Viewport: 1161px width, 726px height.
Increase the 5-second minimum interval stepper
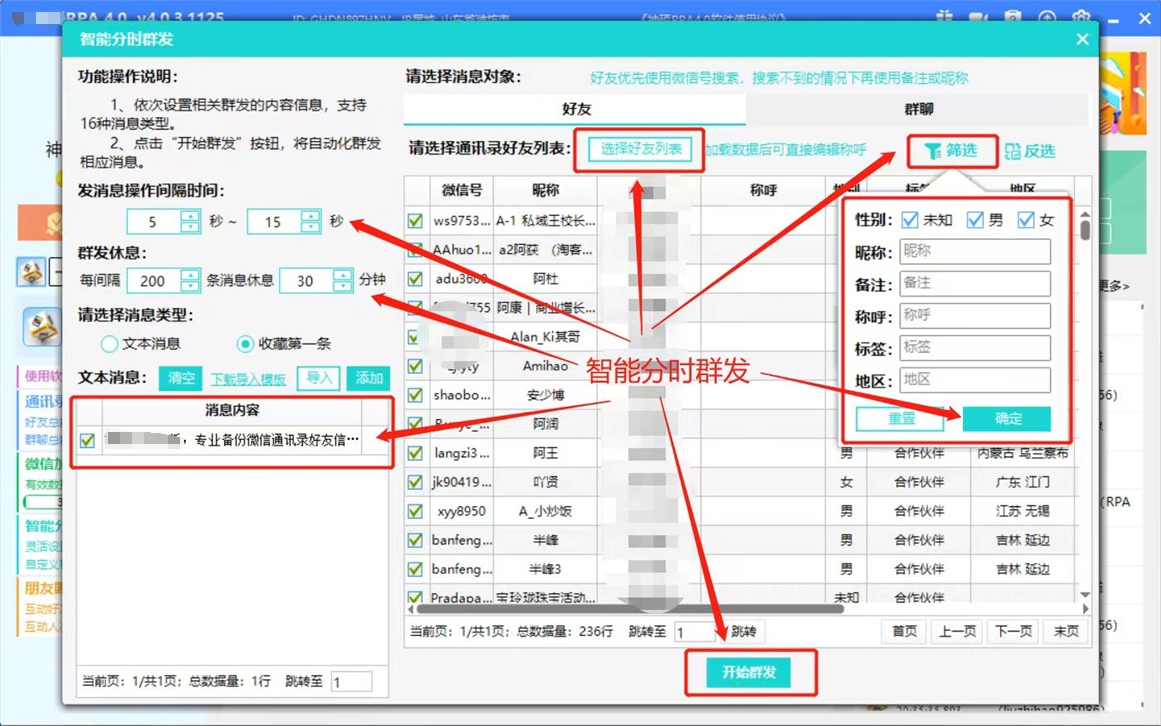coord(190,216)
